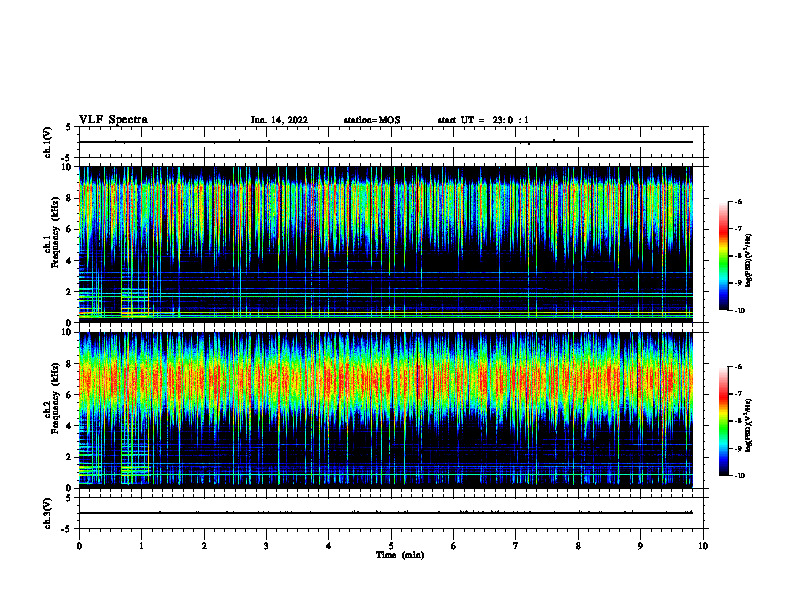Click the "2" minute tick on time axis
The height and width of the screenshot is (612, 792).
point(204,546)
